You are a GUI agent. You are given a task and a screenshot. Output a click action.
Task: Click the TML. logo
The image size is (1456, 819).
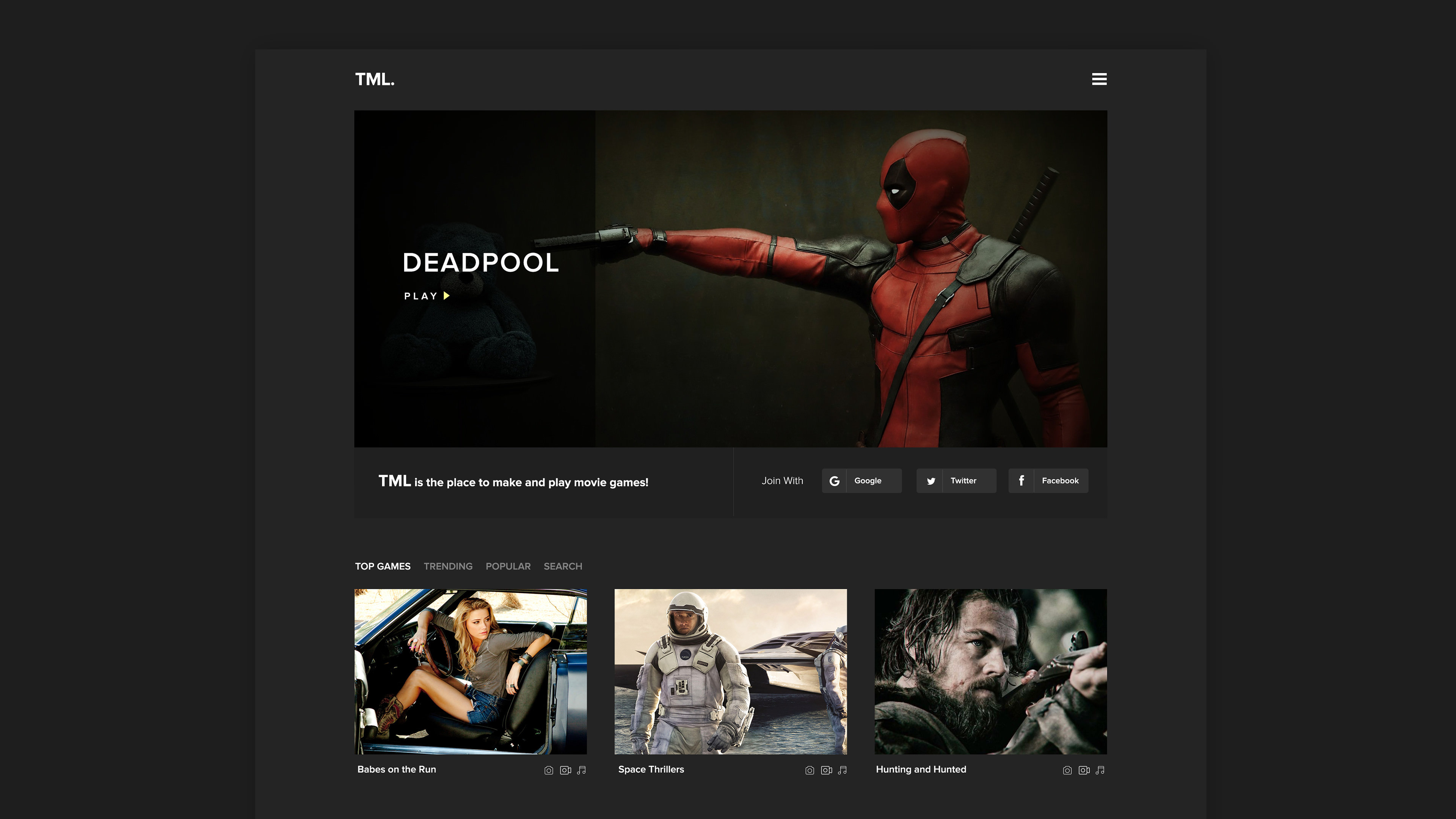pyautogui.click(x=375, y=80)
